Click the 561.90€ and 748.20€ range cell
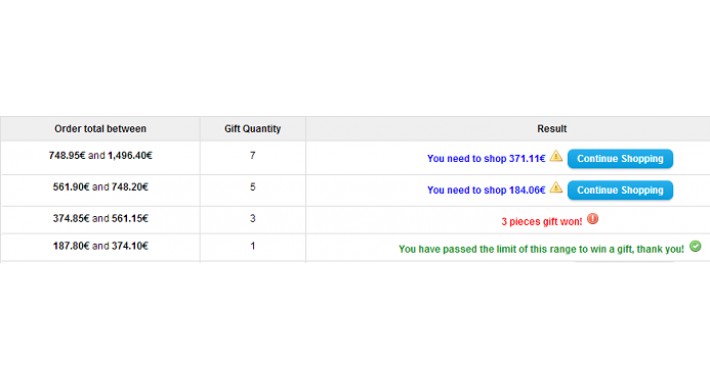Viewport: 710px width, 380px height. coord(101,187)
